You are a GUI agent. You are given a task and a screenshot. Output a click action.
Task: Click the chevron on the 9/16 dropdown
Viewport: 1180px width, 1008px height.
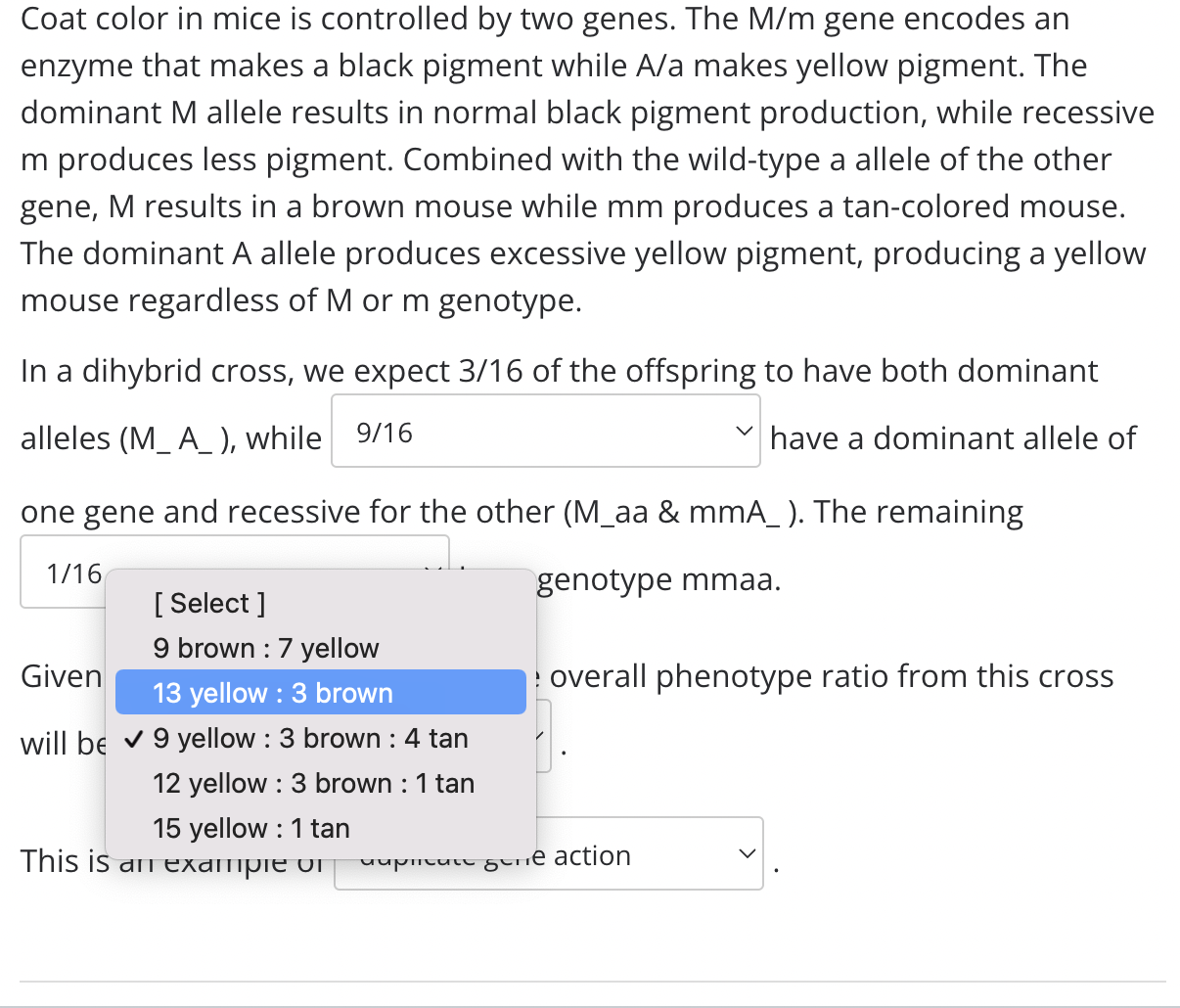pos(745,431)
